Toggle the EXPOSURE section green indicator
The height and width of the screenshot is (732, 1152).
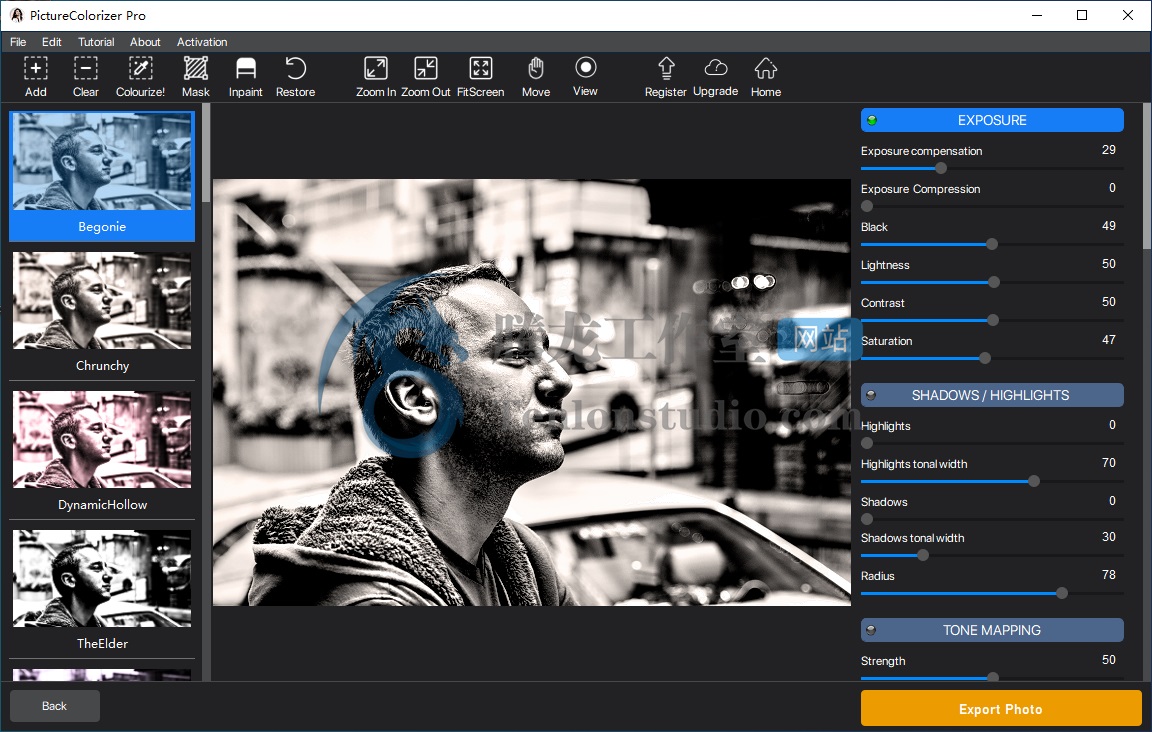coord(872,120)
